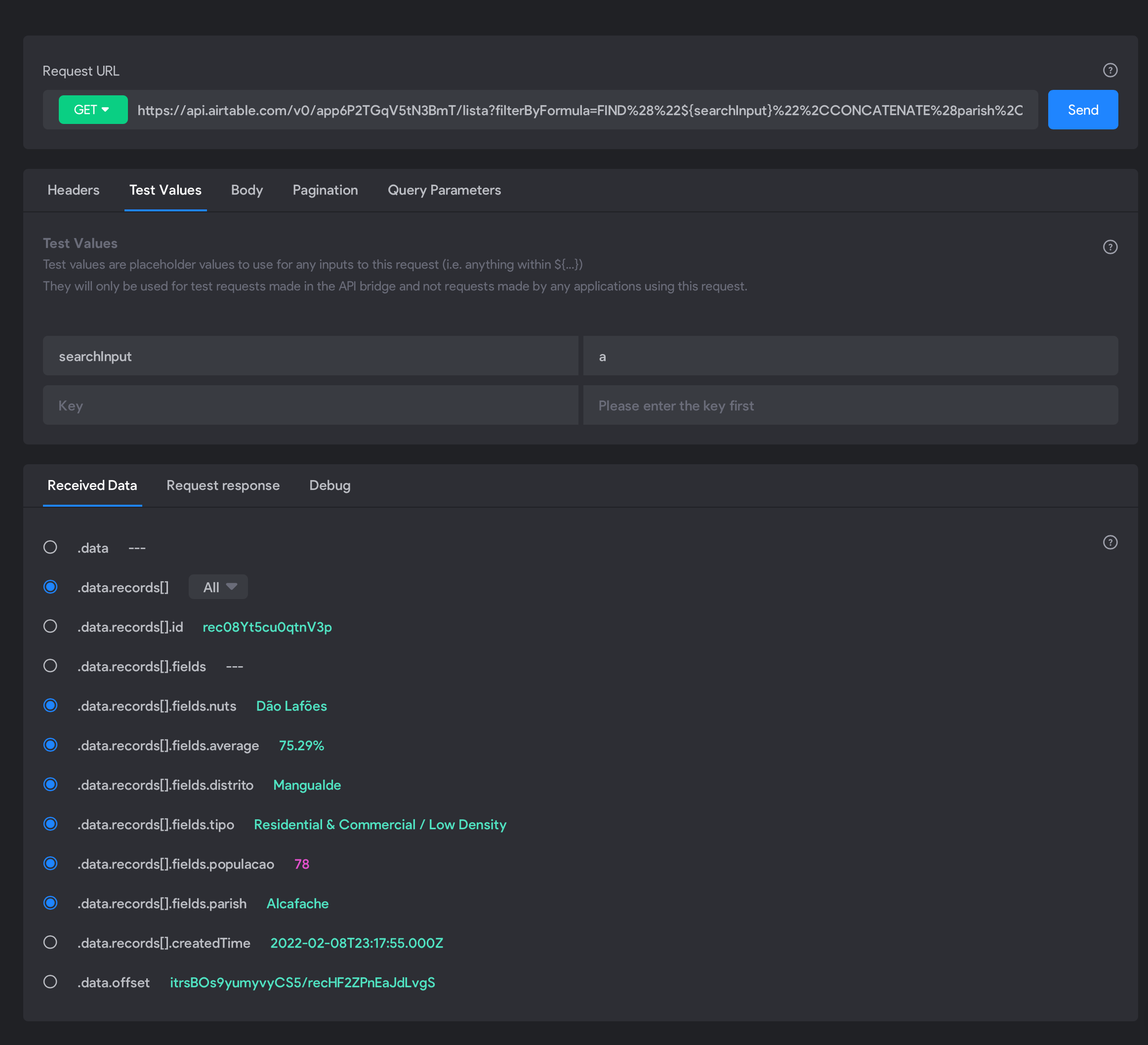The width and height of the screenshot is (1148, 1045).
Task: Go to the Pagination tab
Action: [325, 190]
